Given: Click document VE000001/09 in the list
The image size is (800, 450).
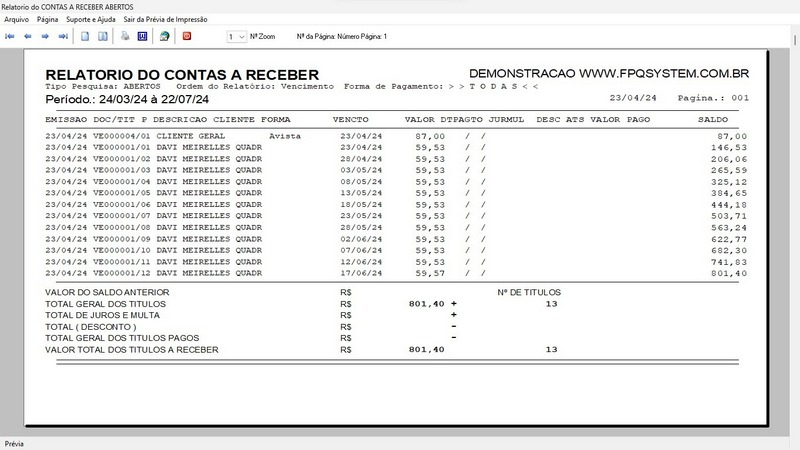Looking at the screenshot, I should pos(122,239).
